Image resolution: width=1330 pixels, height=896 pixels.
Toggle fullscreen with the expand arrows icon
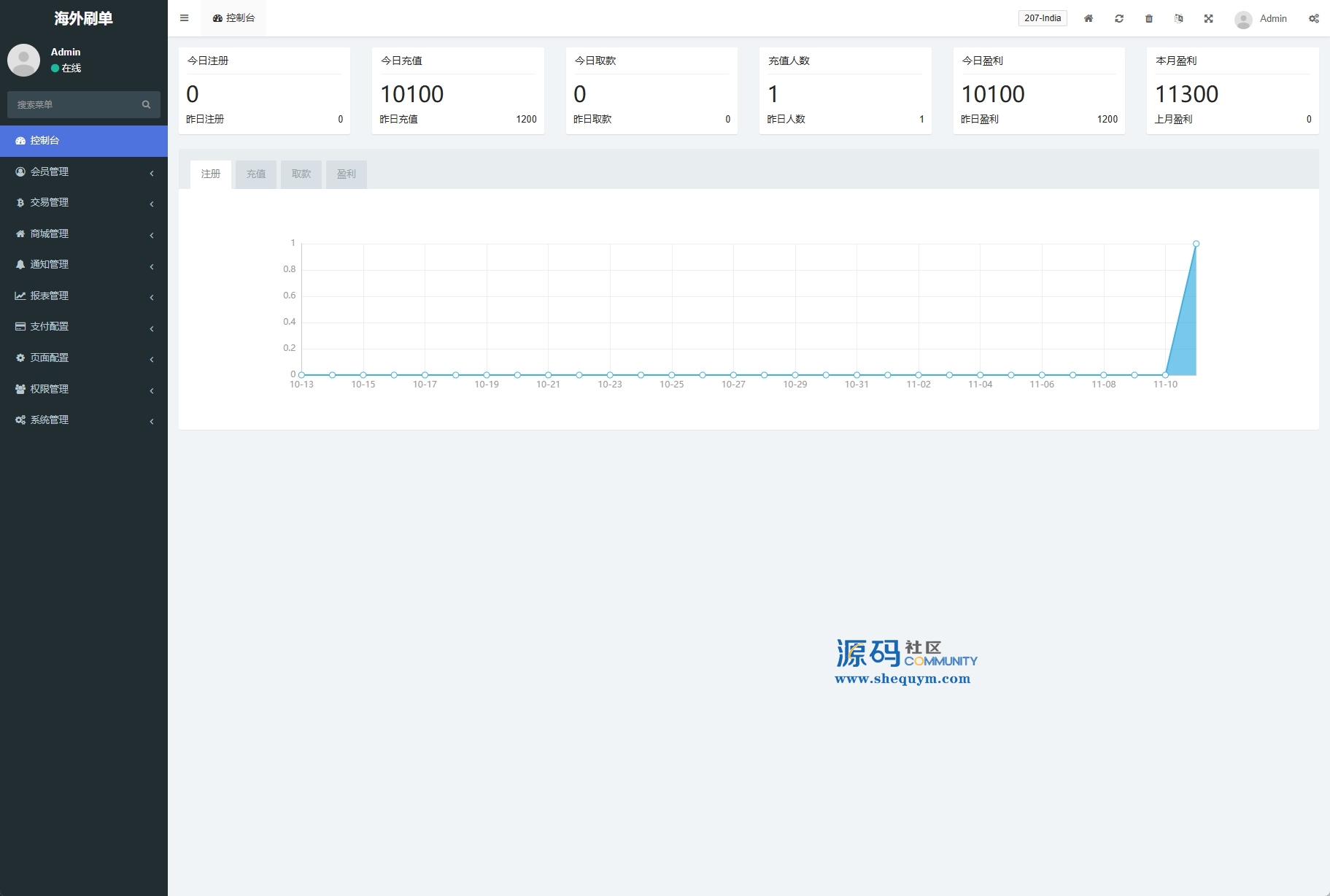coord(1208,18)
